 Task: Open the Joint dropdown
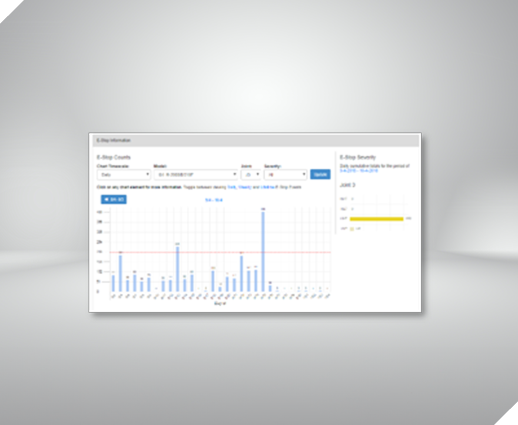pyautogui.click(x=251, y=175)
